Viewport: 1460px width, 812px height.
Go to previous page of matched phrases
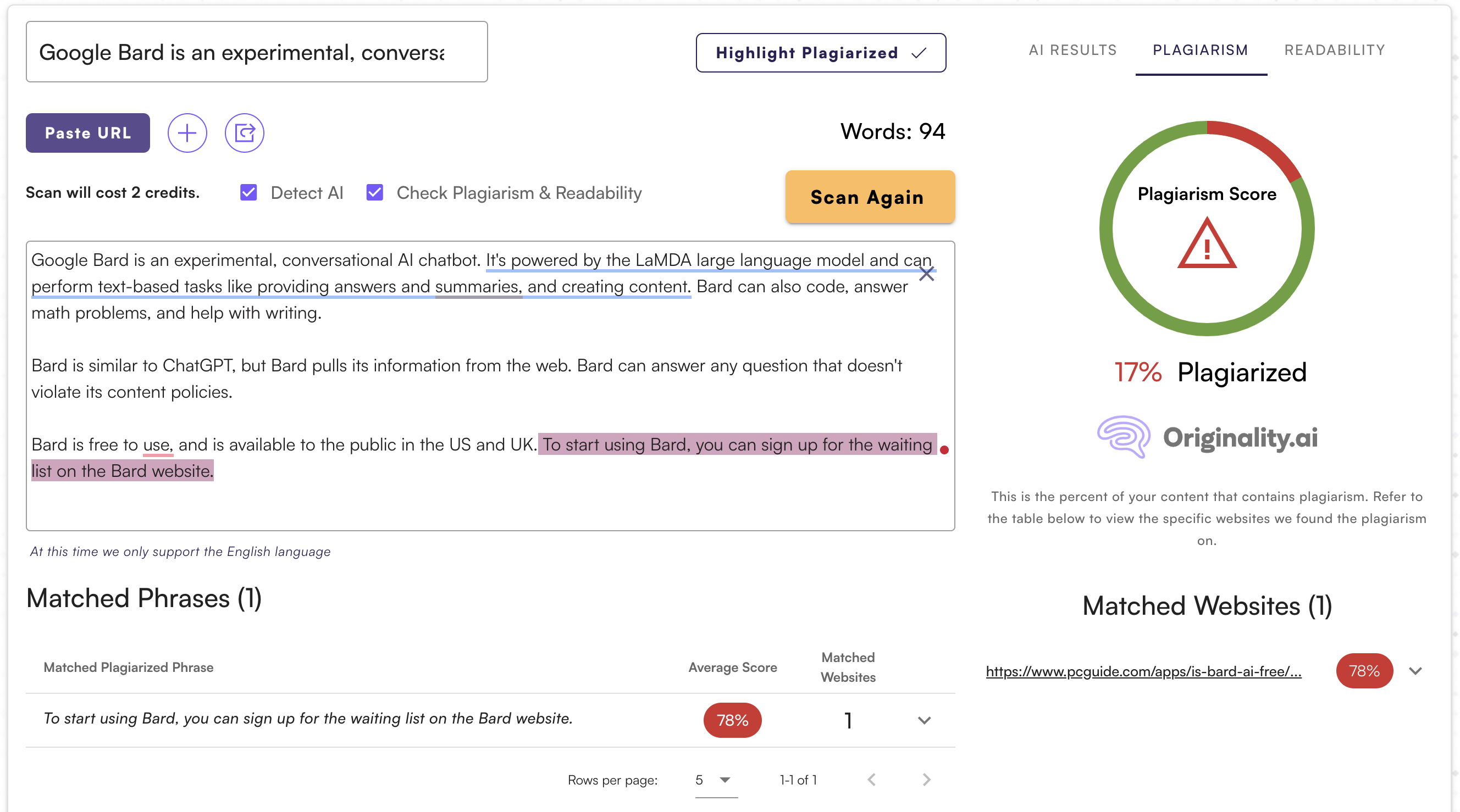tap(872, 780)
